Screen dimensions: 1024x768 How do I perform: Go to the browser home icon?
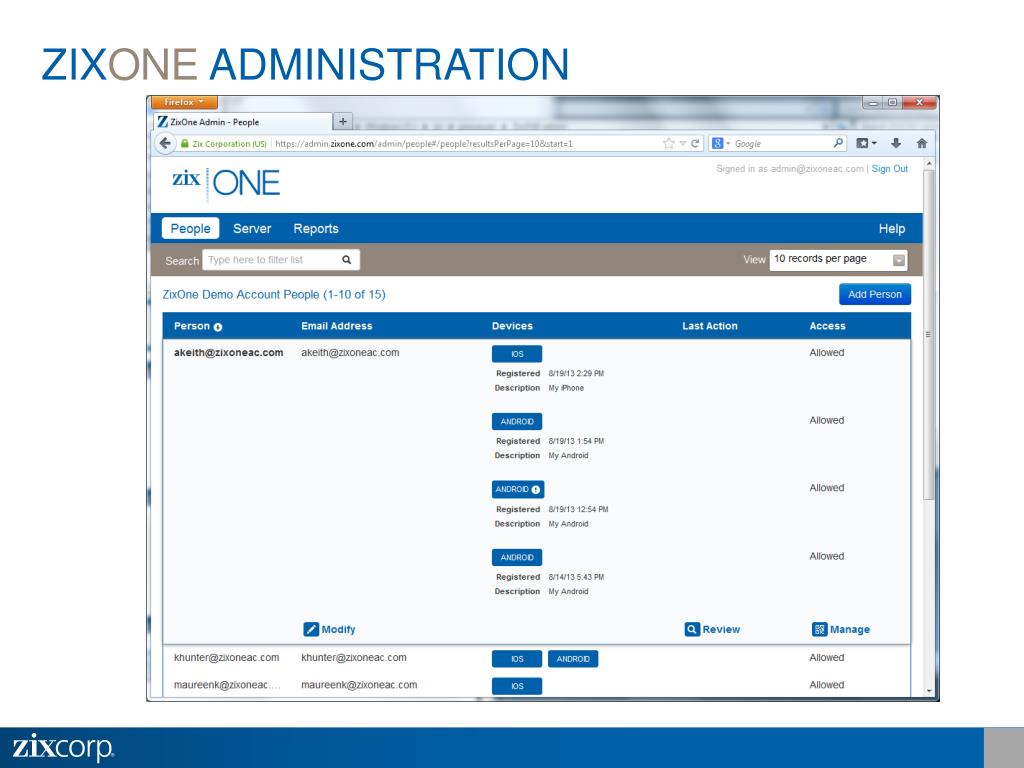(x=921, y=143)
